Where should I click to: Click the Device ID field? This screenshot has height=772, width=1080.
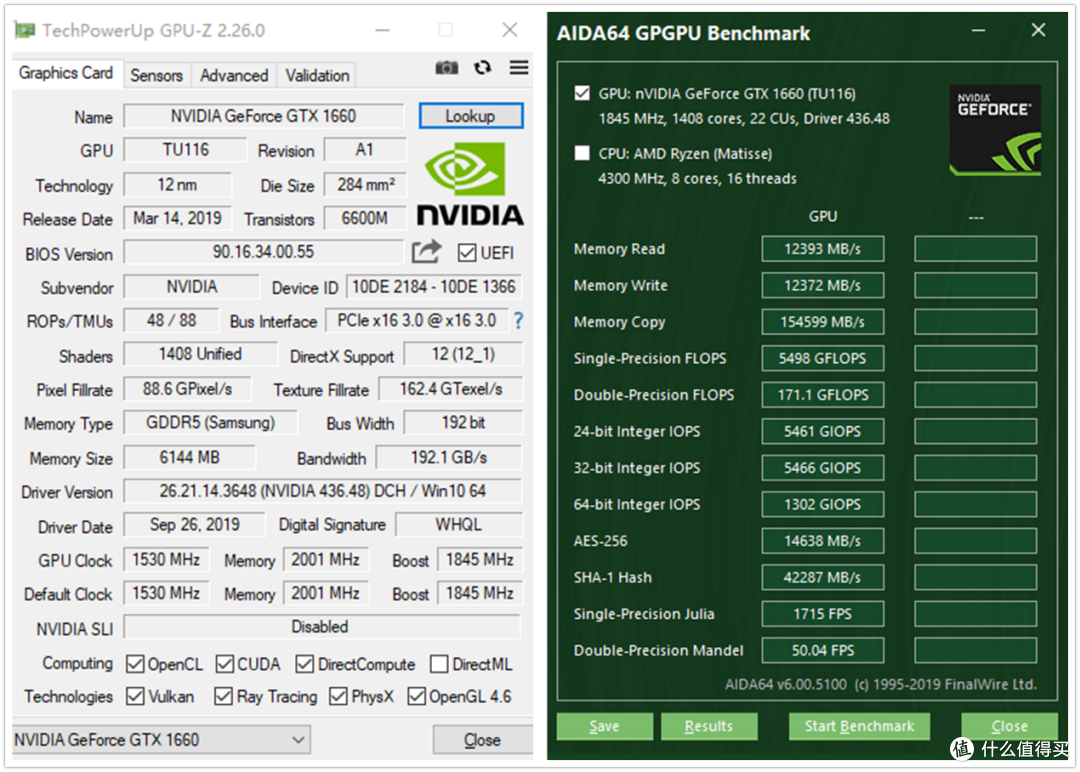[x=433, y=286]
